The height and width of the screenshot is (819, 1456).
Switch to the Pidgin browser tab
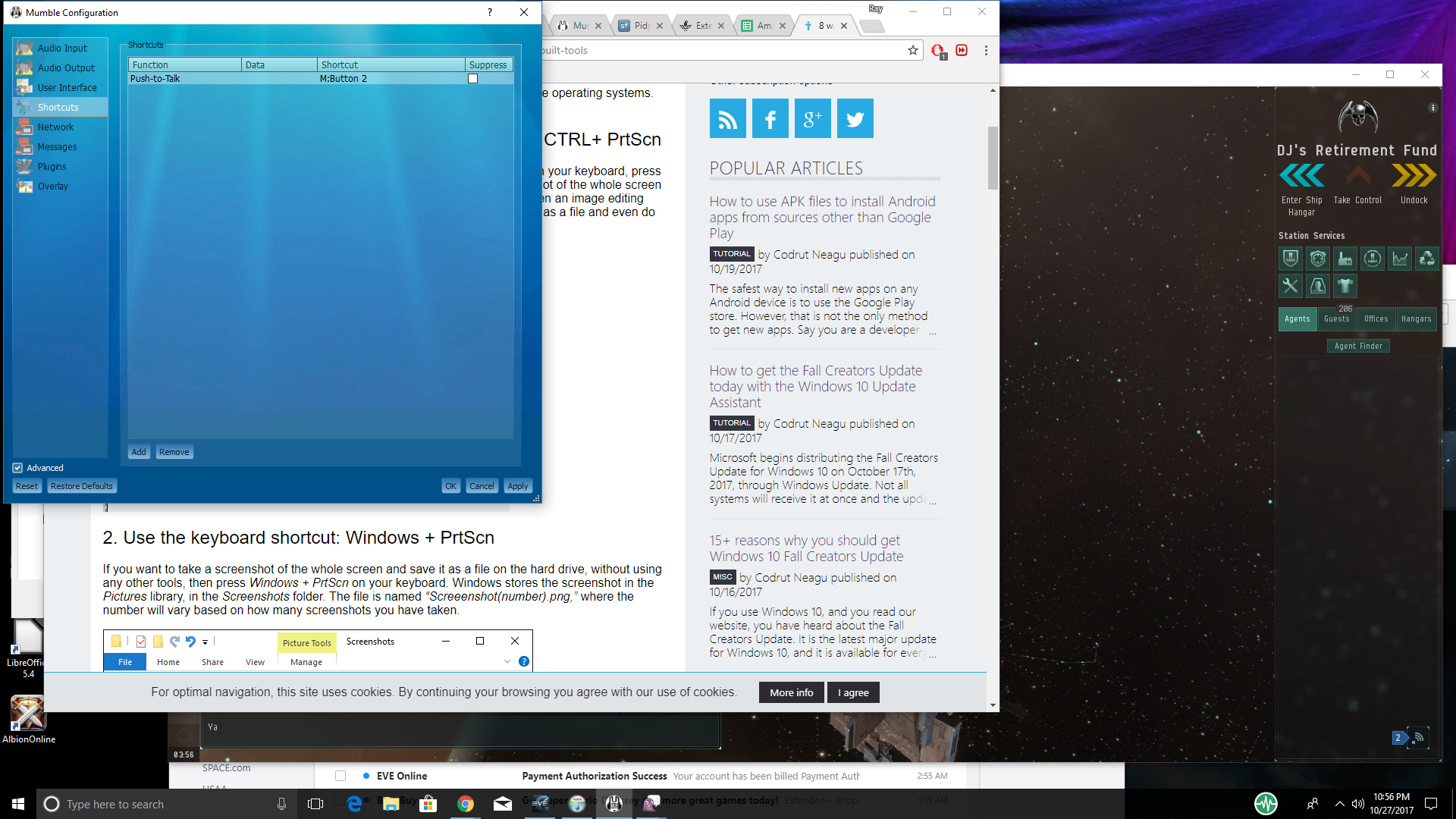click(x=642, y=25)
